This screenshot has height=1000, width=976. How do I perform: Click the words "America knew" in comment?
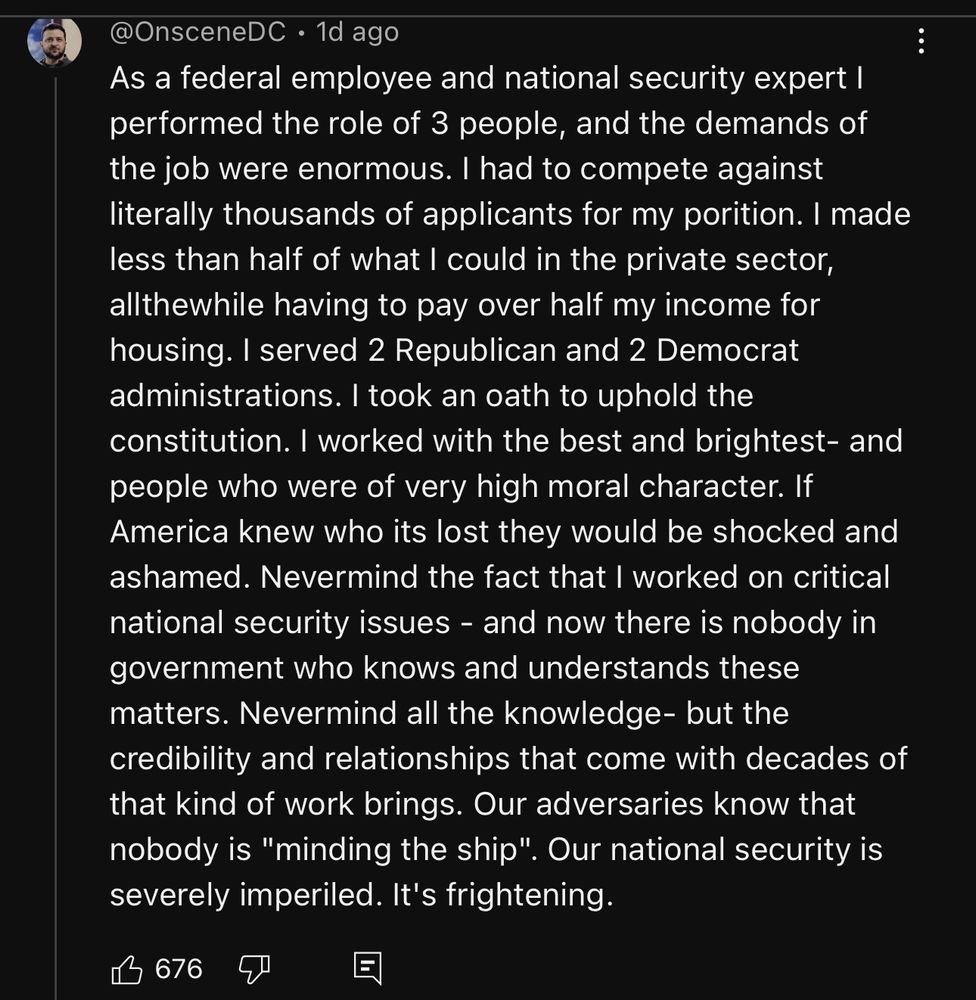pyautogui.click(x=212, y=532)
